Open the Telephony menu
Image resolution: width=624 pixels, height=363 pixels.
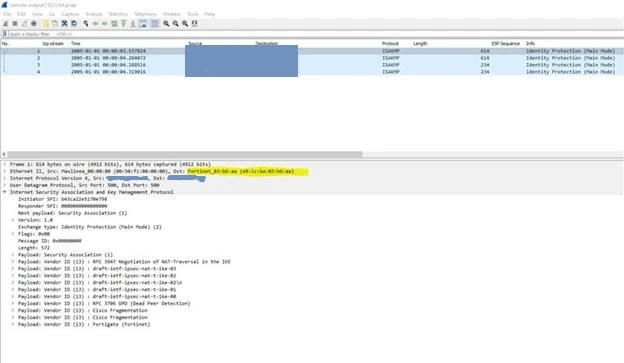coord(145,14)
